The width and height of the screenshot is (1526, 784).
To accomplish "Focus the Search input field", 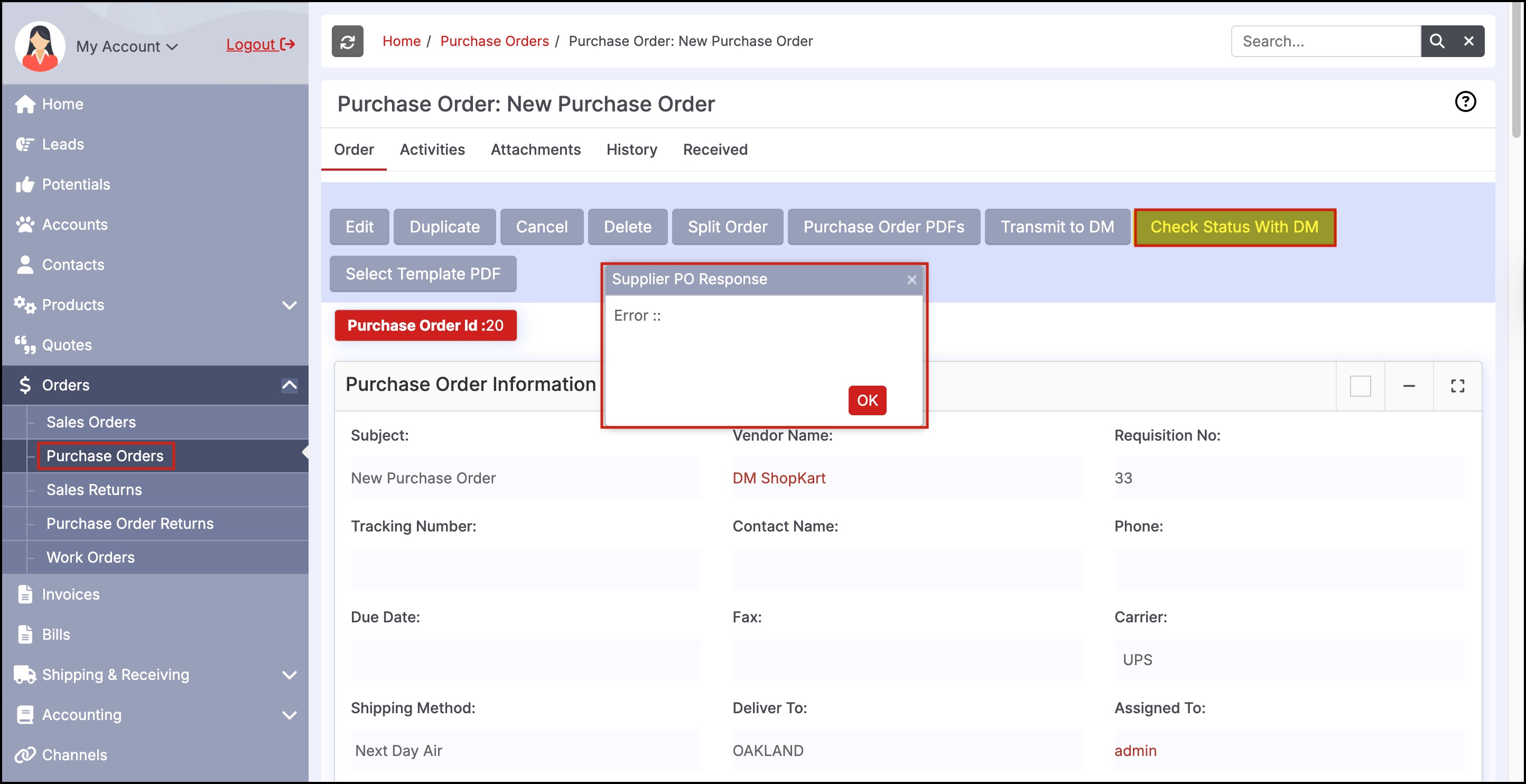I will (x=1325, y=41).
